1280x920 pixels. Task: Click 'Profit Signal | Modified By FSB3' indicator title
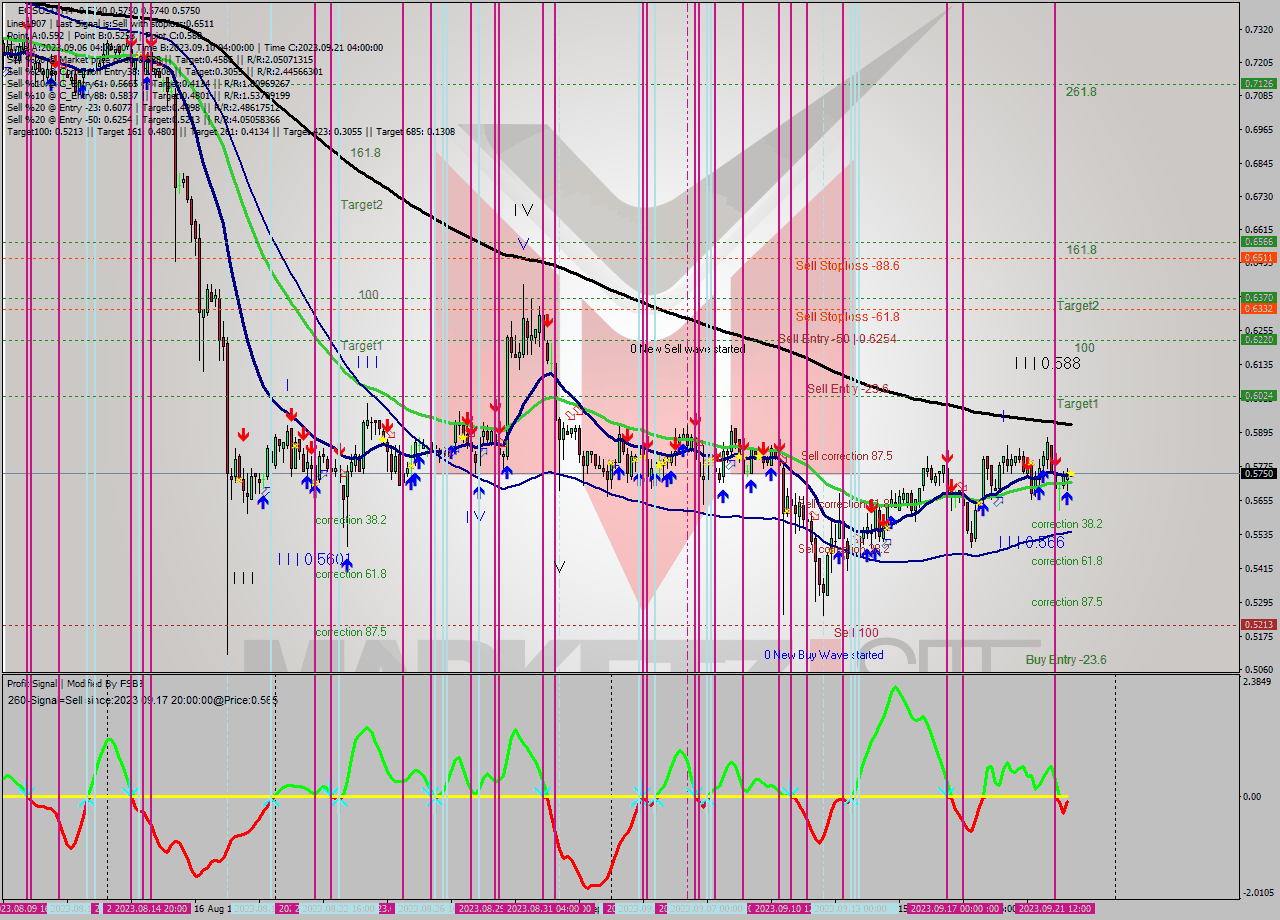click(x=75, y=684)
